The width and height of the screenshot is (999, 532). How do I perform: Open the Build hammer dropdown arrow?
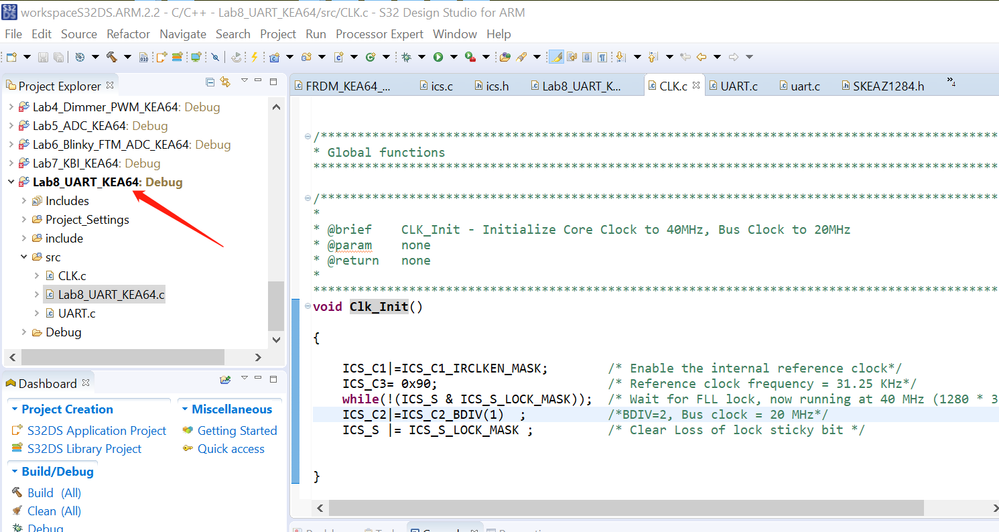pos(127,57)
